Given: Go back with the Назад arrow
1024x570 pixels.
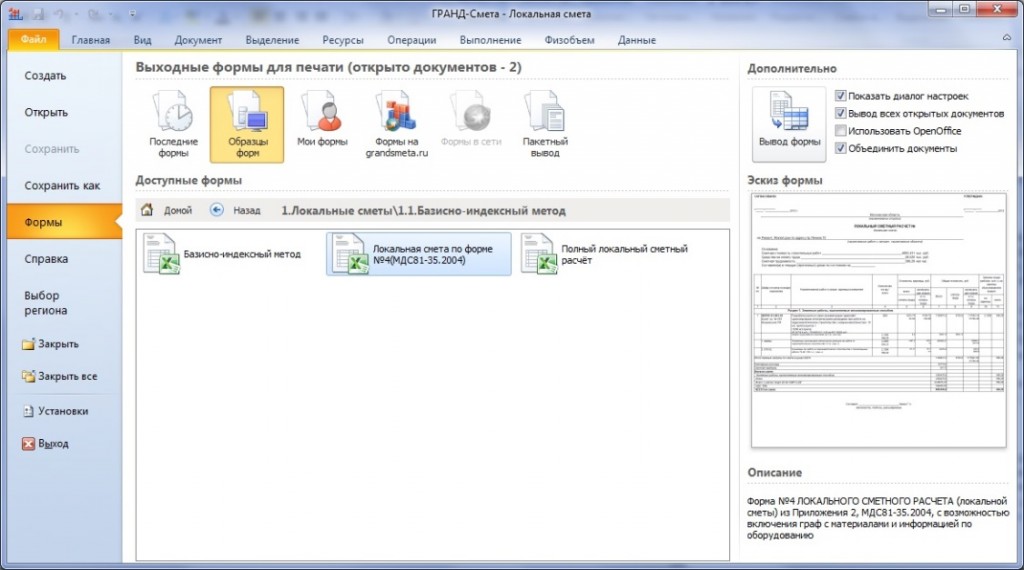Looking at the screenshot, I should click(x=235, y=210).
